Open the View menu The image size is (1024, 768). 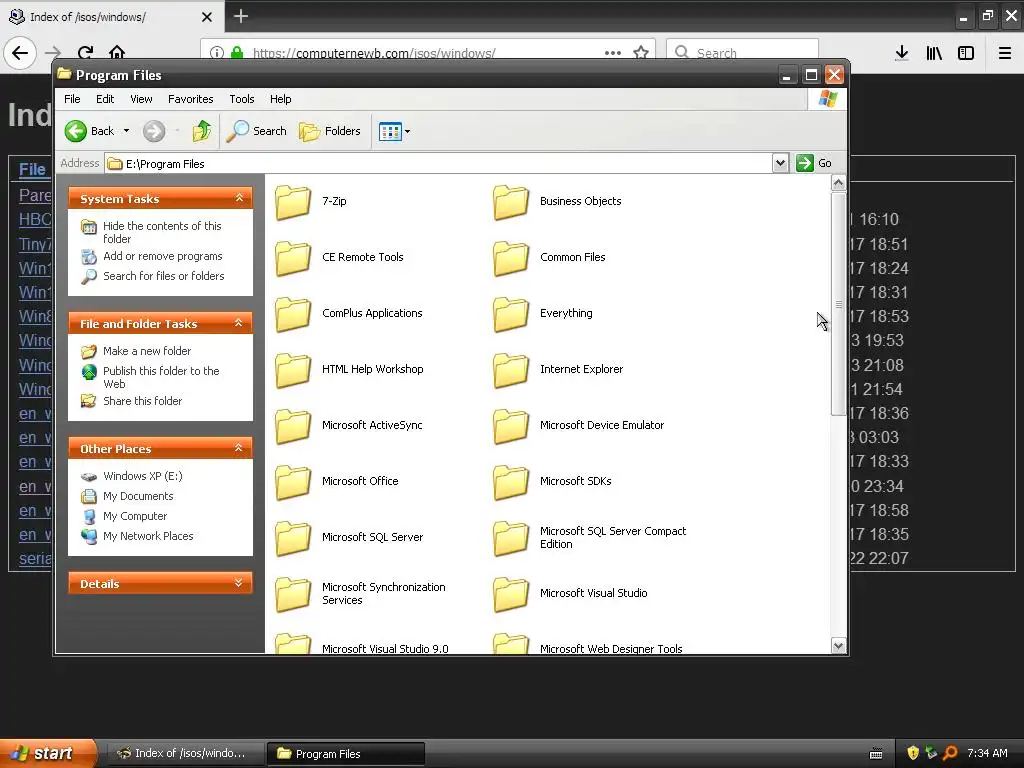tap(141, 99)
